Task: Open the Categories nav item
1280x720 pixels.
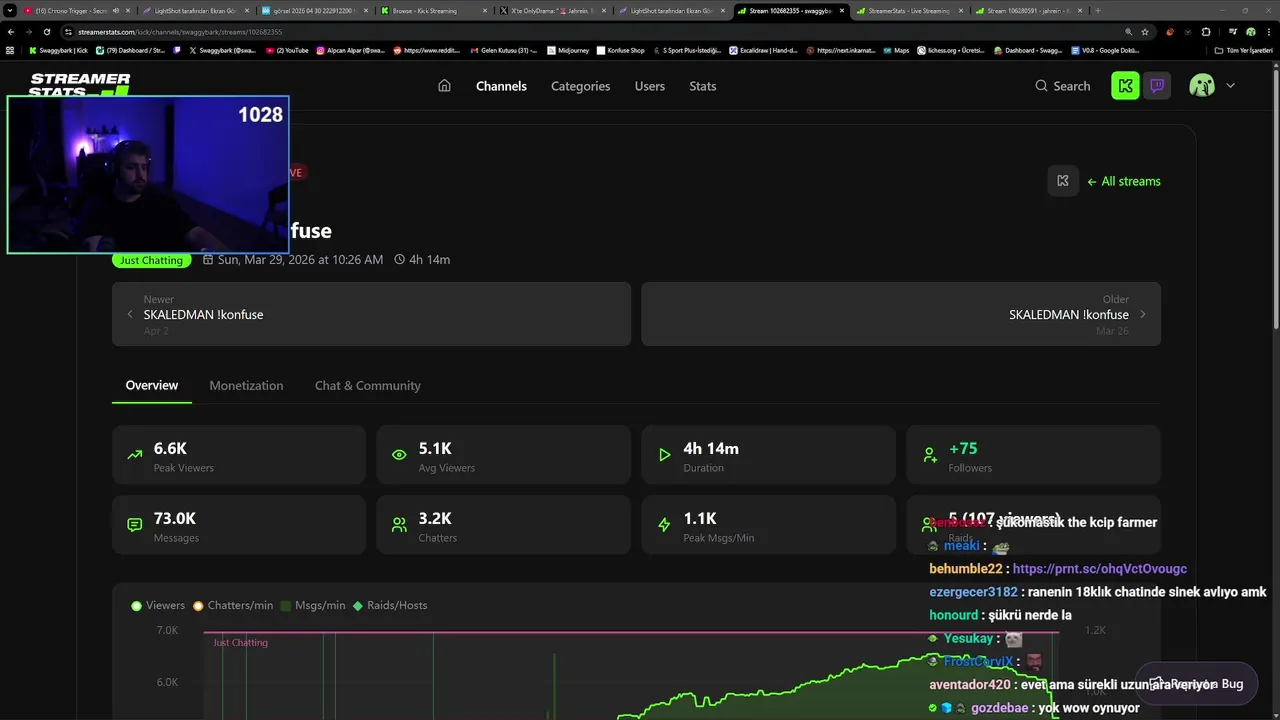Action: (580, 86)
